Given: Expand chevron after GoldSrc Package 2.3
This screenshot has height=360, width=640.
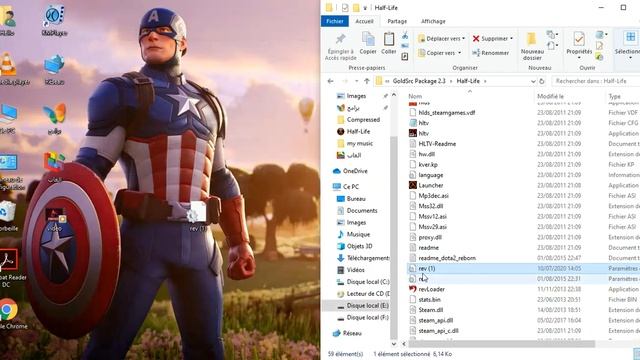Looking at the screenshot, I should [451, 81].
